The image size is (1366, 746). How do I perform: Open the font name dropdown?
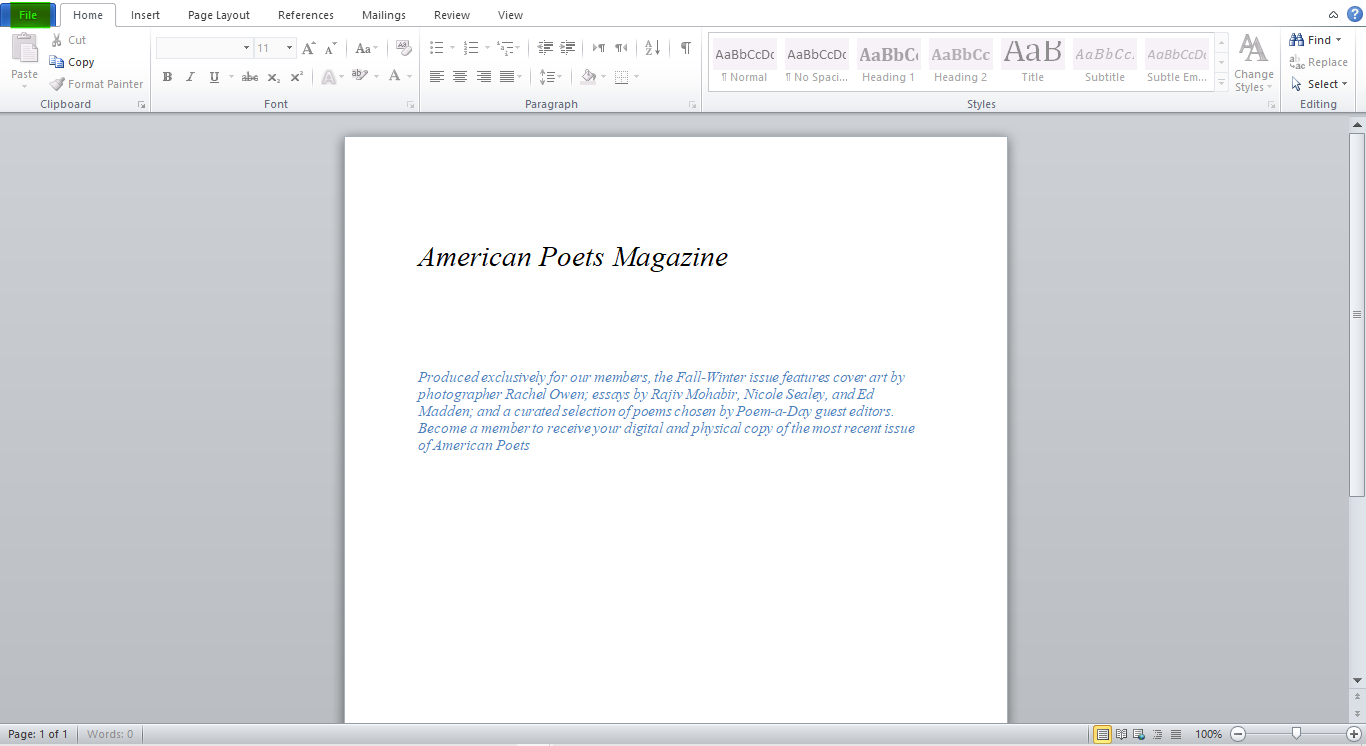pyautogui.click(x=246, y=48)
